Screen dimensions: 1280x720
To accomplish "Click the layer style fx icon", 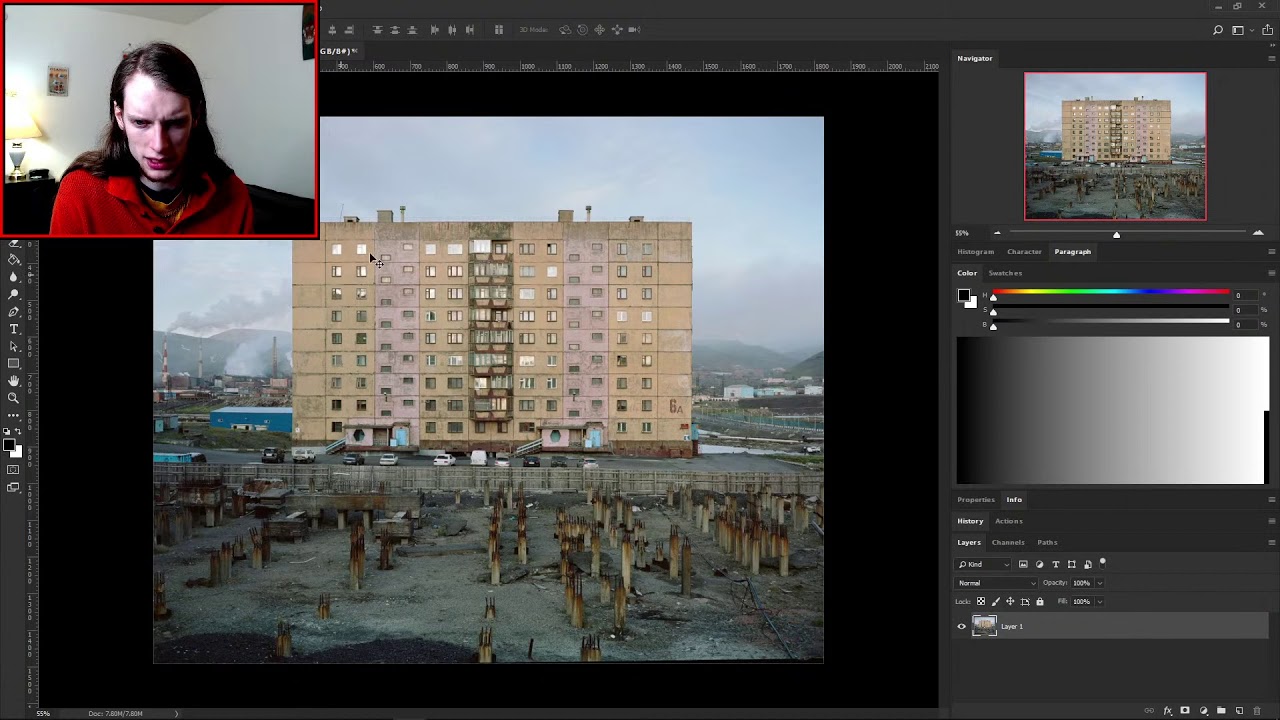I will 1168,710.
